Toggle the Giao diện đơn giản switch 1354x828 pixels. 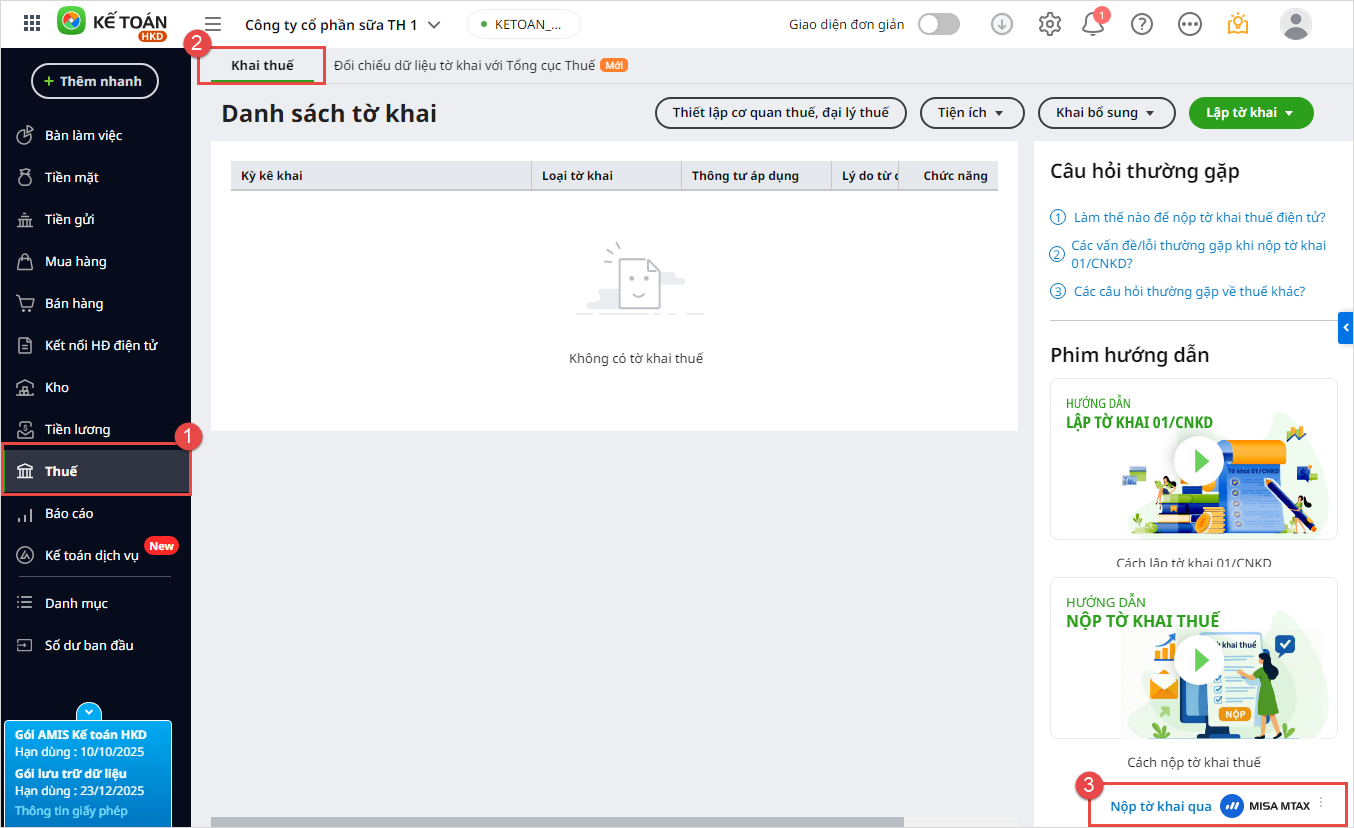[x=938, y=24]
